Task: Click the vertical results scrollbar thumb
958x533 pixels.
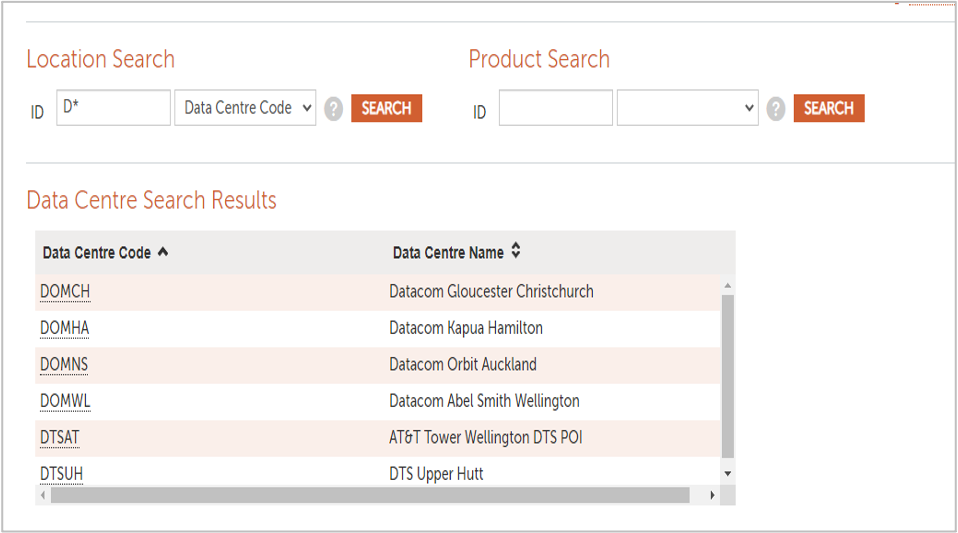Action: pyautogui.click(x=727, y=377)
